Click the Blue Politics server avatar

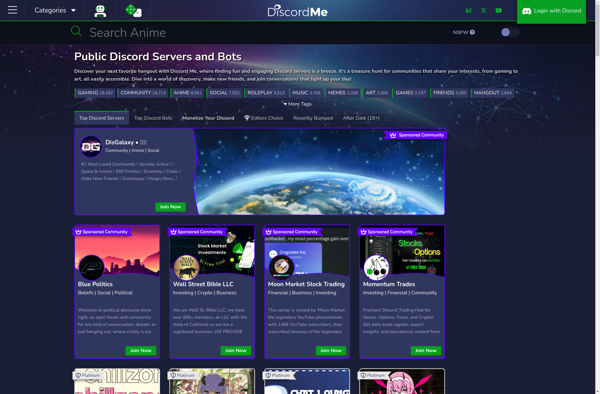coord(91,267)
